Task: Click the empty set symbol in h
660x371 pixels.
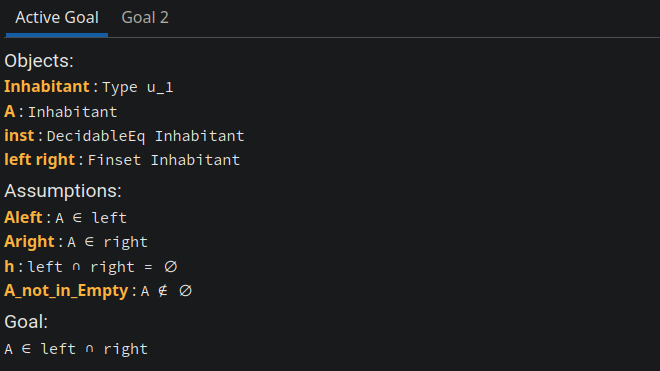Action: [x=170, y=267]
